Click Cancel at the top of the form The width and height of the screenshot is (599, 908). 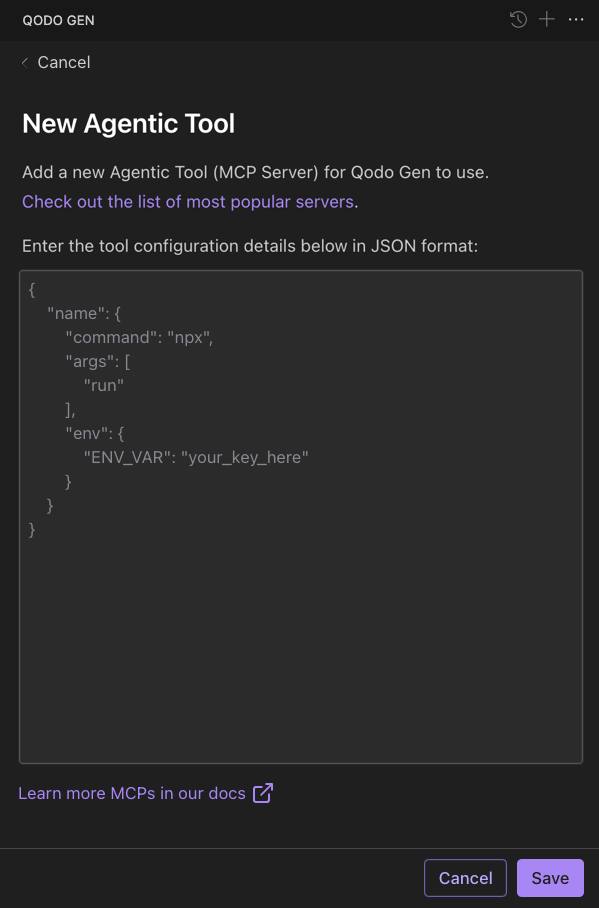click(63, 62)
